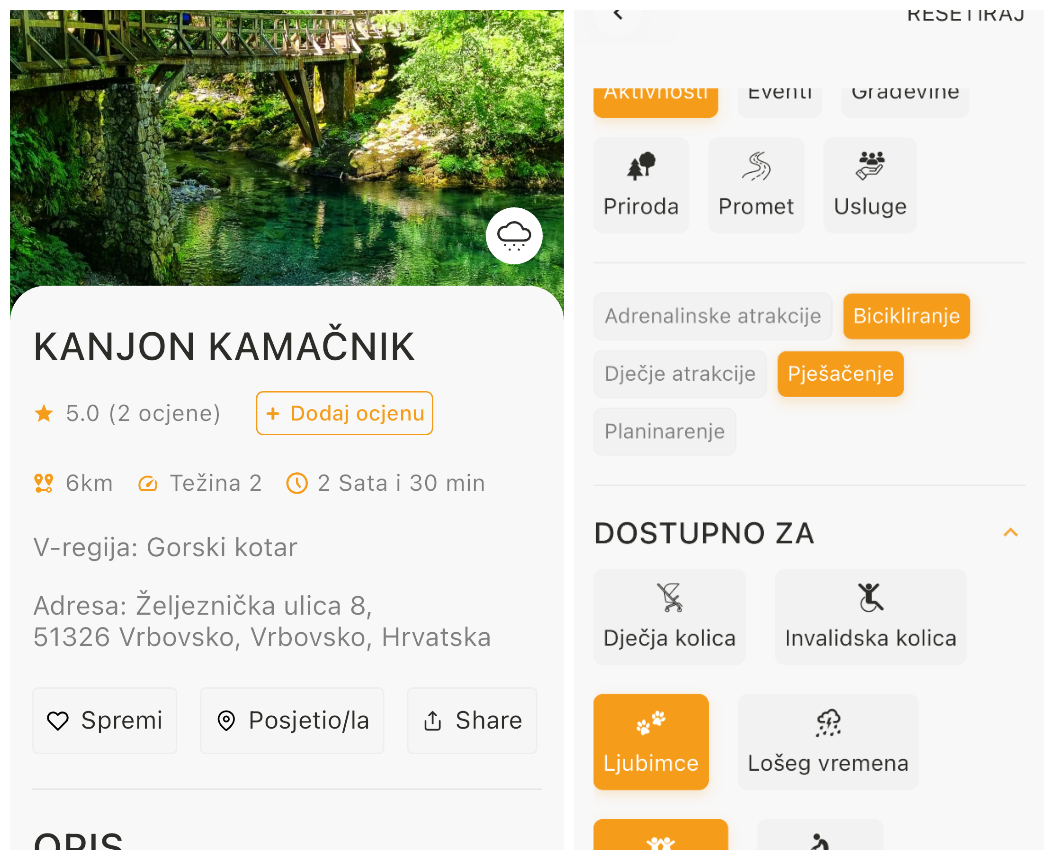The height and width of the screenshot is (860, 1054).
Task: Toggle Invalidska kolica accessibility filter
Action: [870, 616]
